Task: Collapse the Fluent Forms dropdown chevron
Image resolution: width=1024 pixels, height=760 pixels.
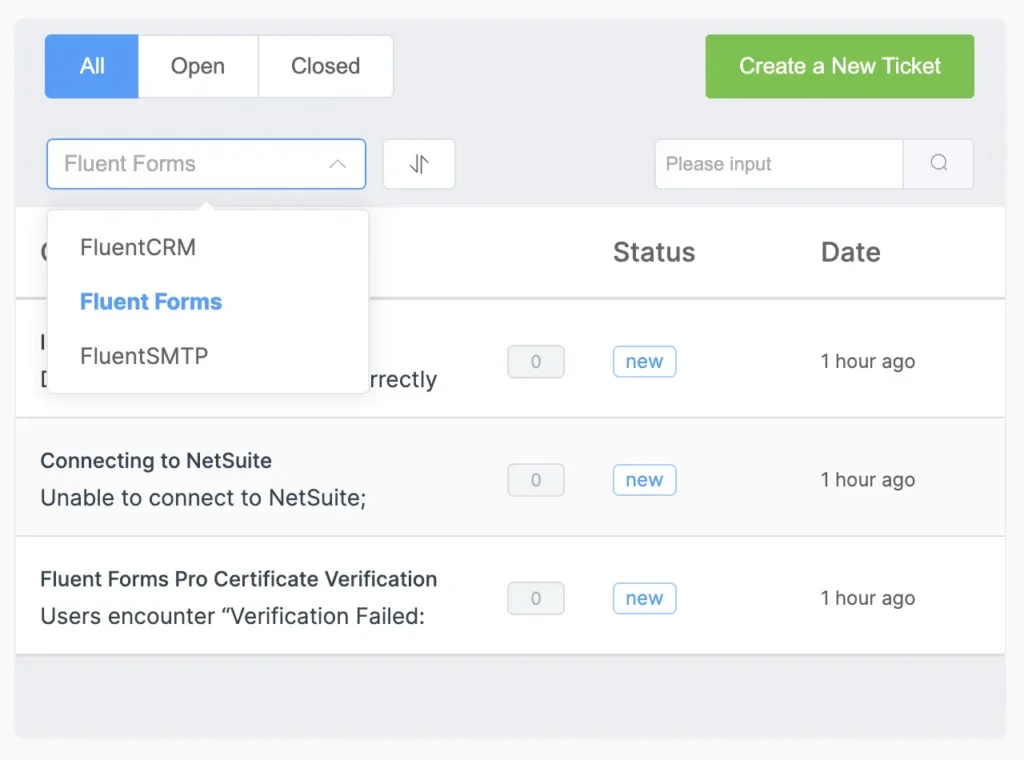Action: click(x=338, y=164)
